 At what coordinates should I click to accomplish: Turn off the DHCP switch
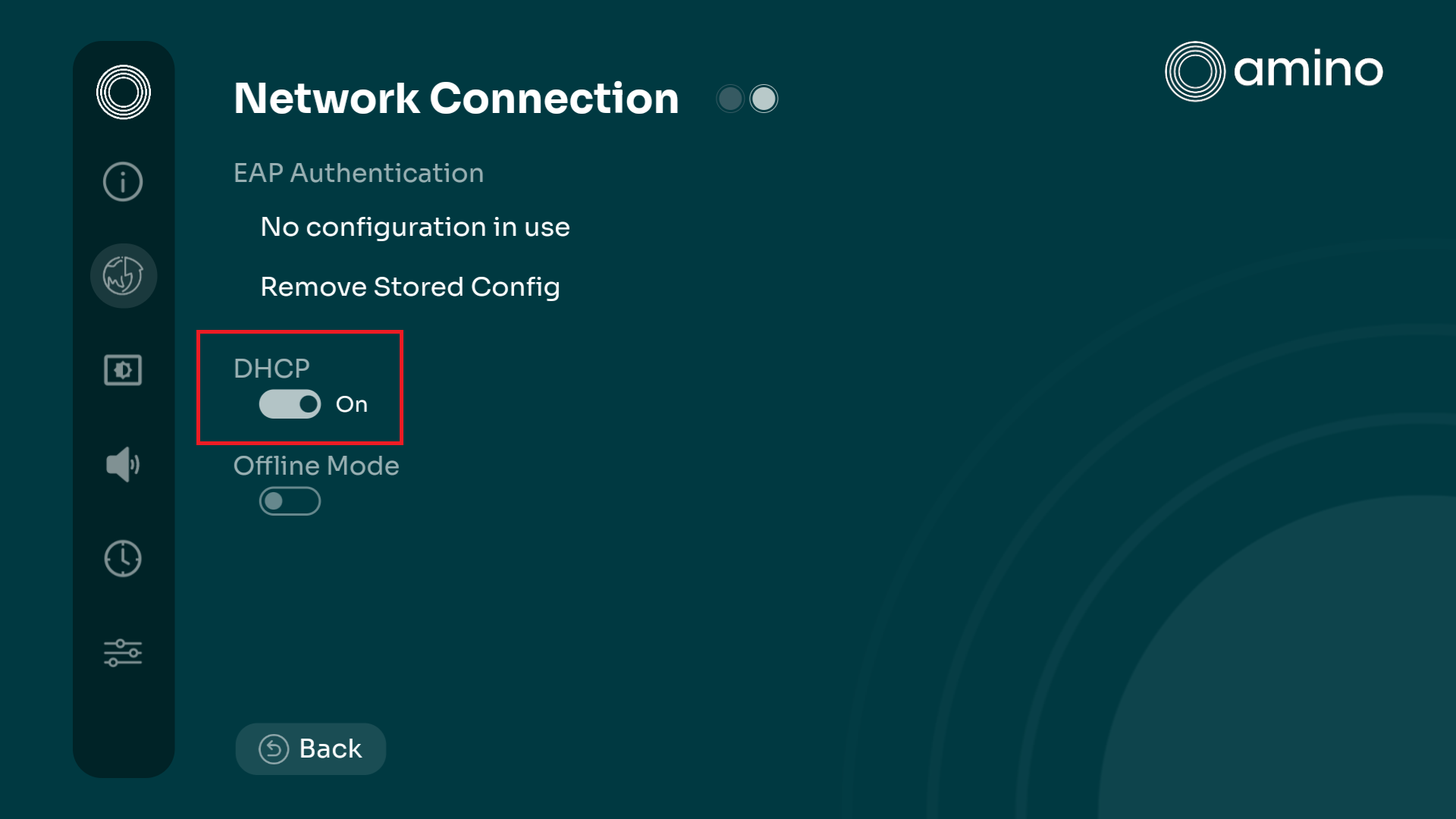[290, 404]
